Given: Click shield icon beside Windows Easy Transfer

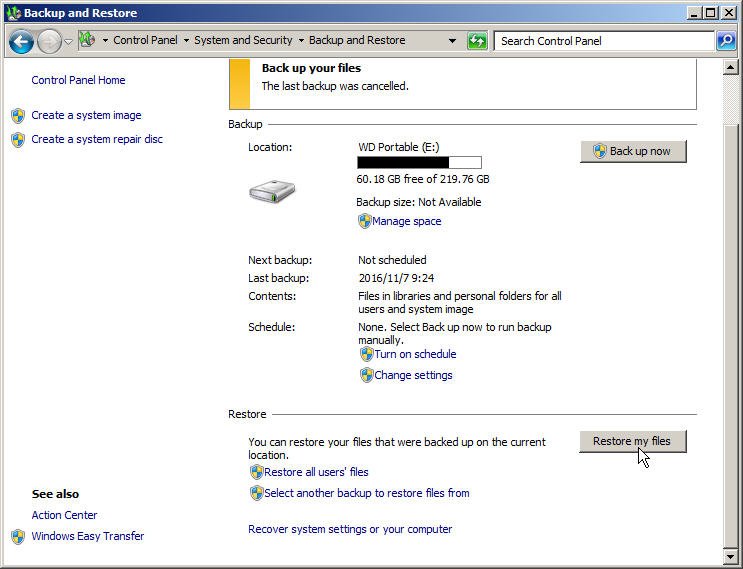Looking at the screenshot, I should click(18, 537).
